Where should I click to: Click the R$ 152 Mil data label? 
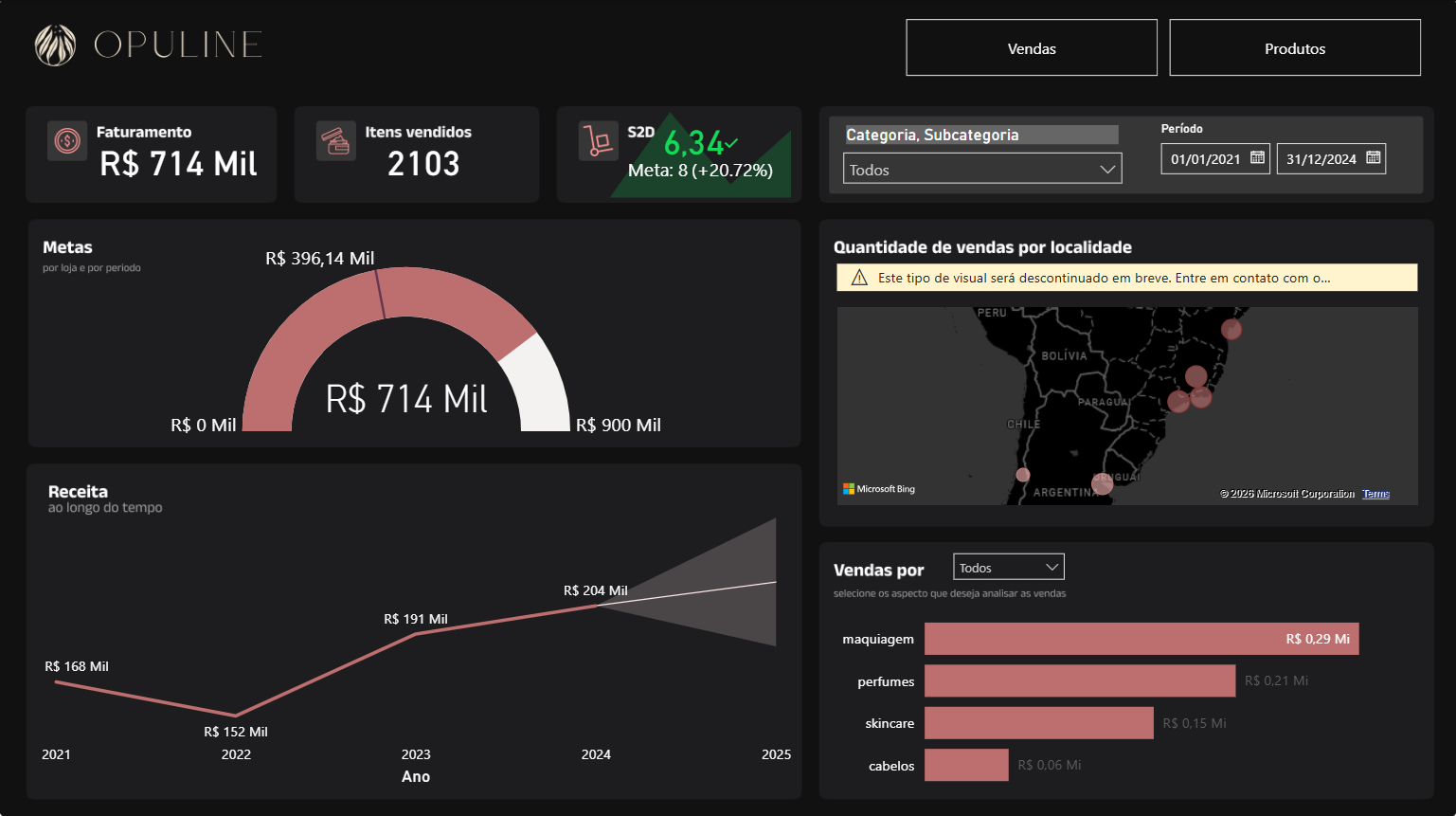[x=236, y=732]
